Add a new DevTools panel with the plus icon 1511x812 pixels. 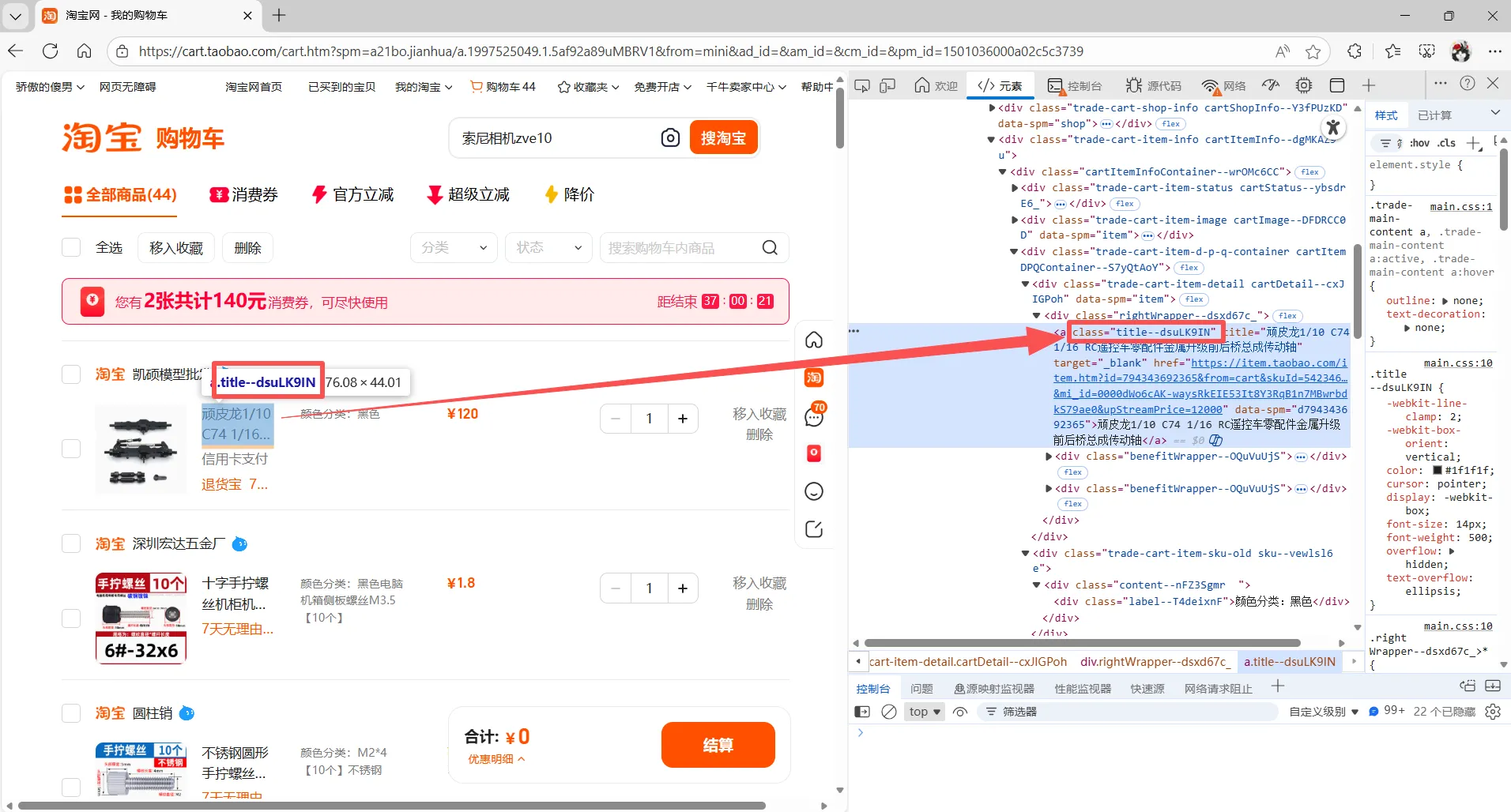tap(1370, 85)
